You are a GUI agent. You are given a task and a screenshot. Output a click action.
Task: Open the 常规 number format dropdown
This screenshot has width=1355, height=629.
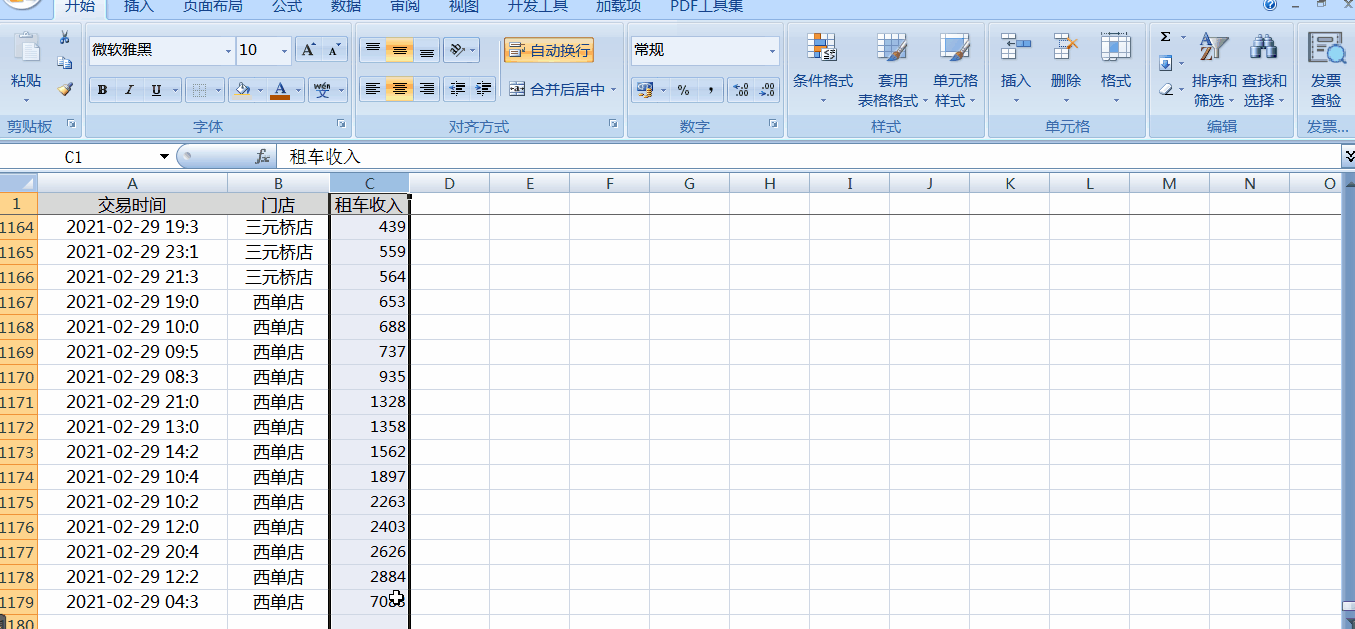tap(772, 50)
